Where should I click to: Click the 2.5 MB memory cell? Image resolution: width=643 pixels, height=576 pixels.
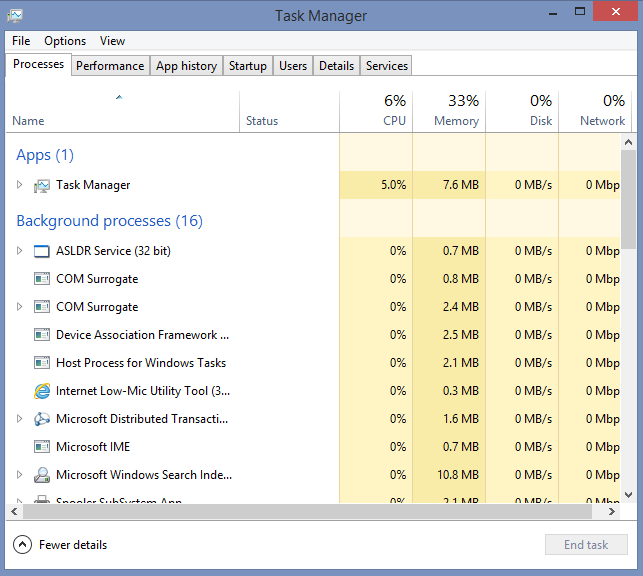449,335
